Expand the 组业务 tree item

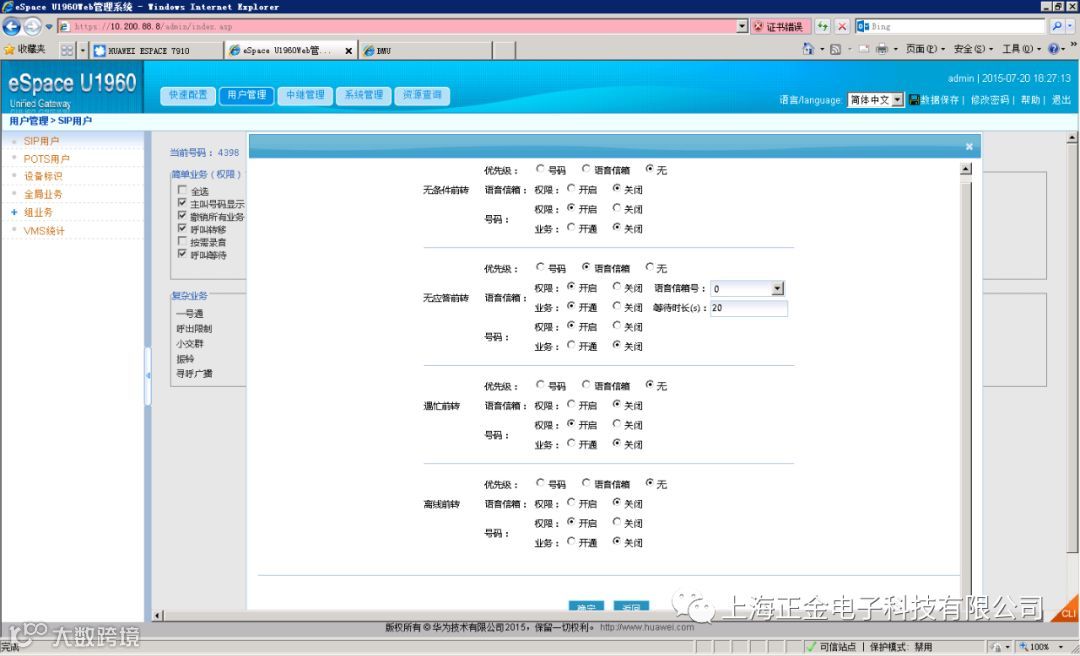click(14, 212)
